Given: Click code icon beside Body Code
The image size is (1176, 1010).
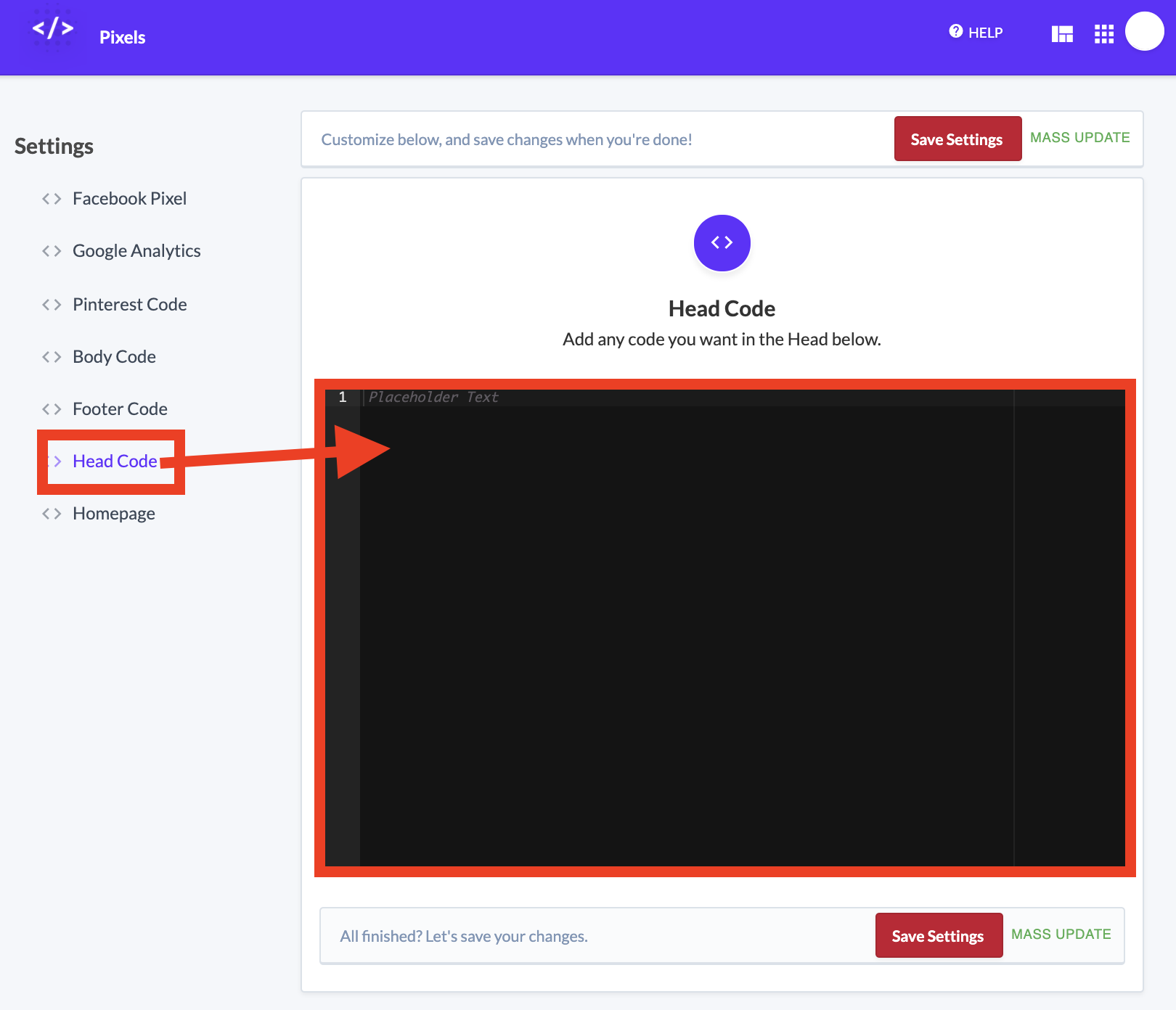Looking at the screenshot, I should point(52,357).
